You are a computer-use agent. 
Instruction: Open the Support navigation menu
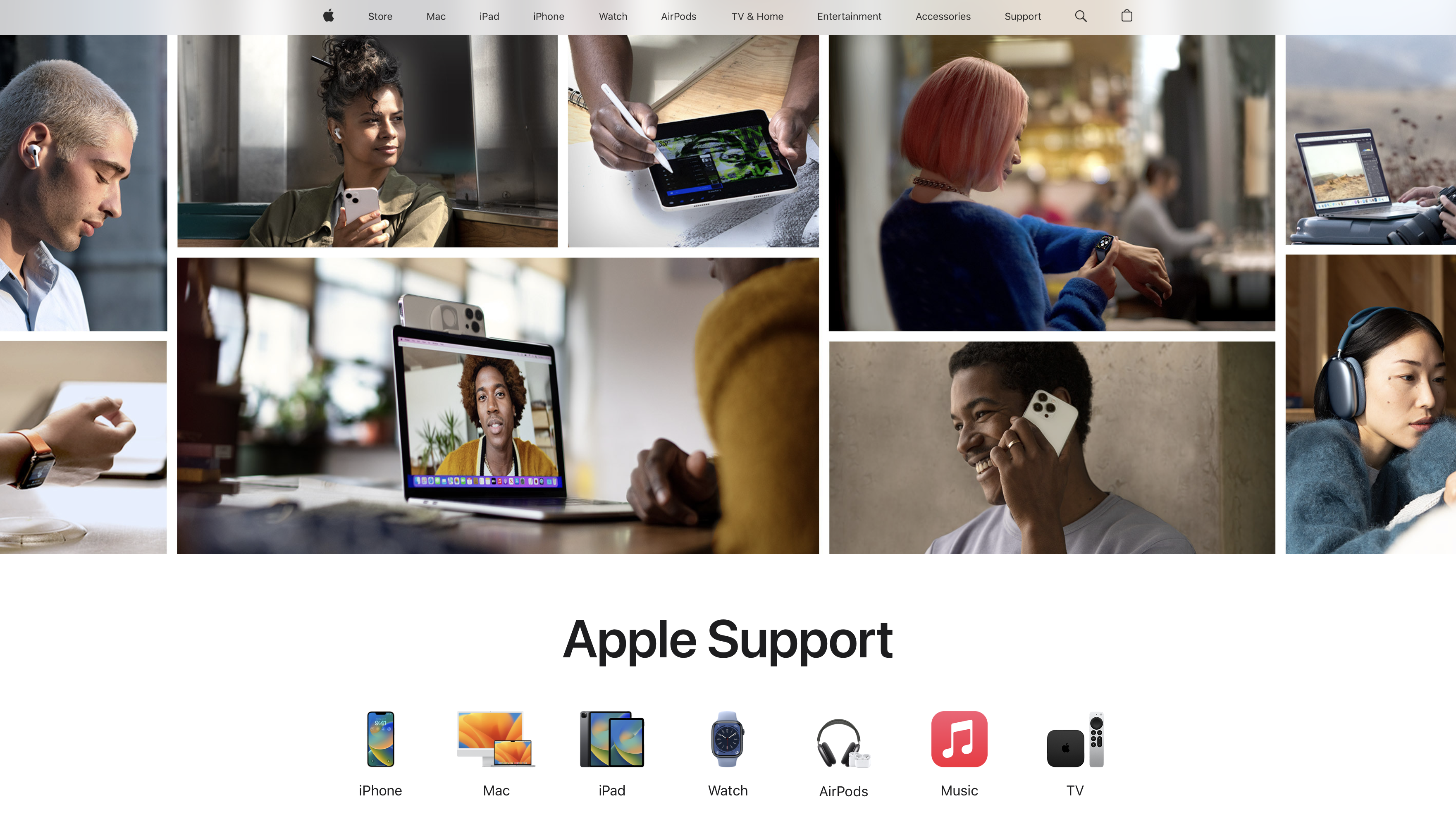pos(1022,16)
